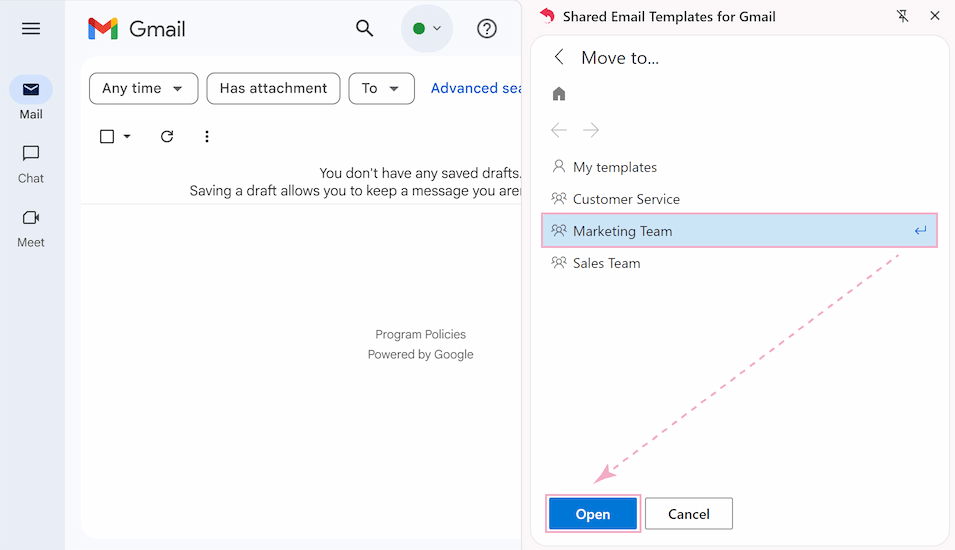
Task: Expand the select options arrow beside checkbox
Action: pos(127,136)
